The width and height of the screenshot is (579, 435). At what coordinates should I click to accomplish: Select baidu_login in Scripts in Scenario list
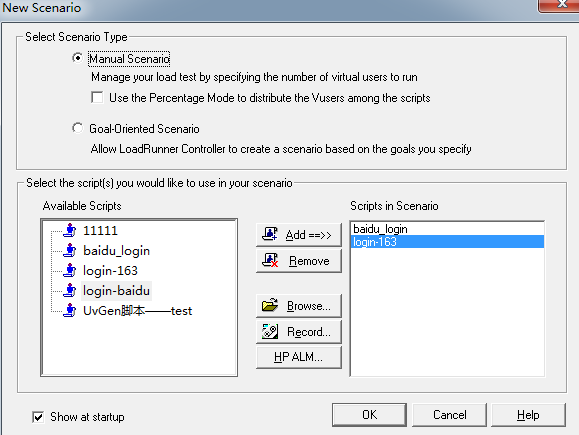(447, 229)
